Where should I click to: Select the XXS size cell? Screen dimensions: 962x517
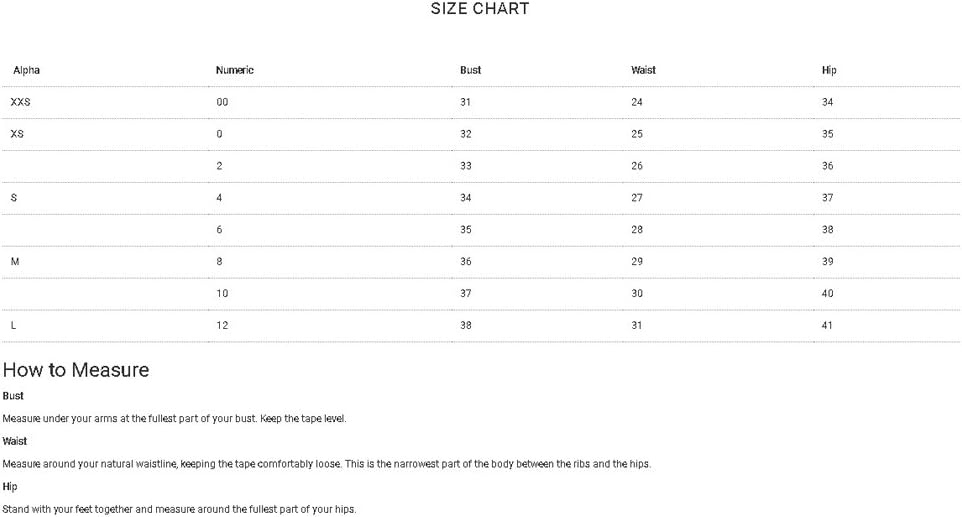[x=20, y=102]
